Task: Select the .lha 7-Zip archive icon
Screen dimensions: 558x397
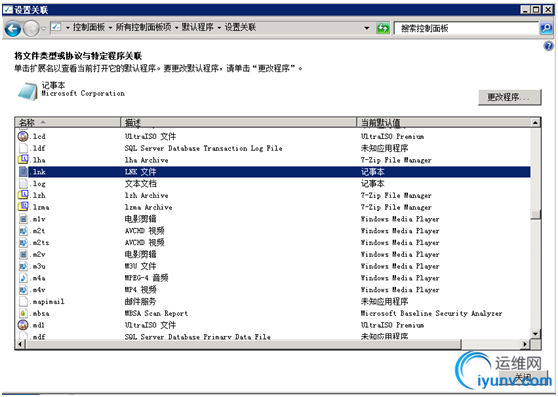Action: coord(23,160)
